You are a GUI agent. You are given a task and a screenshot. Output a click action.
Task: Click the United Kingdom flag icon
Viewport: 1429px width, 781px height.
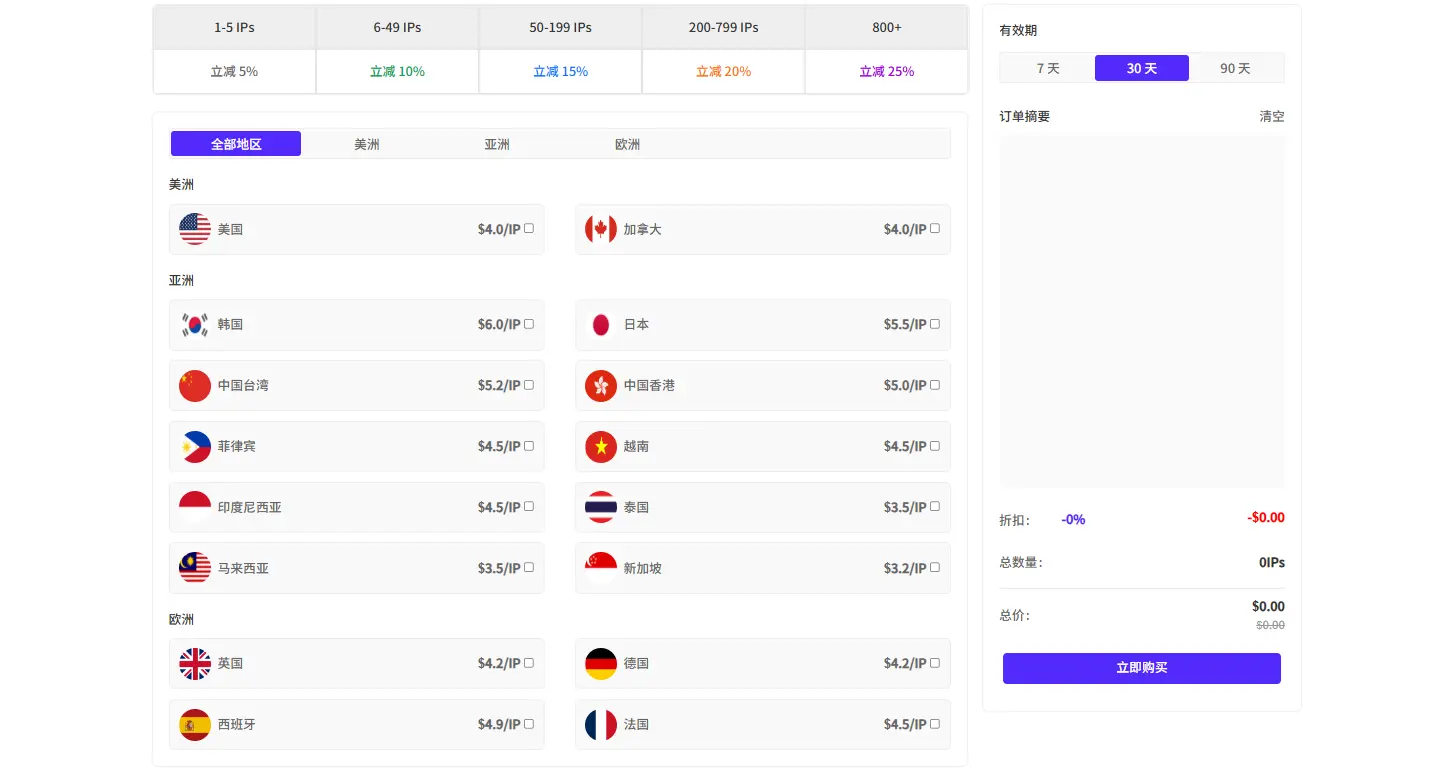pyautogui.click(x=195, y=663)
